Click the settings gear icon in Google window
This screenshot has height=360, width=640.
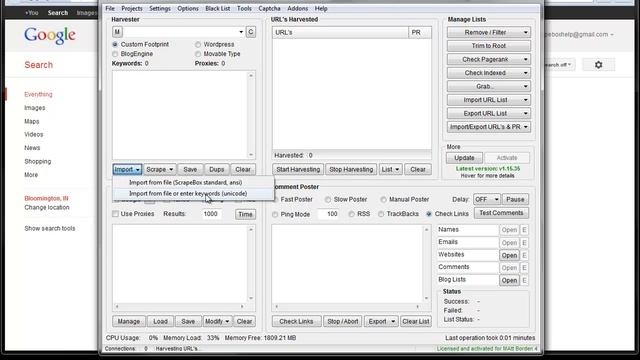[598, 64]
